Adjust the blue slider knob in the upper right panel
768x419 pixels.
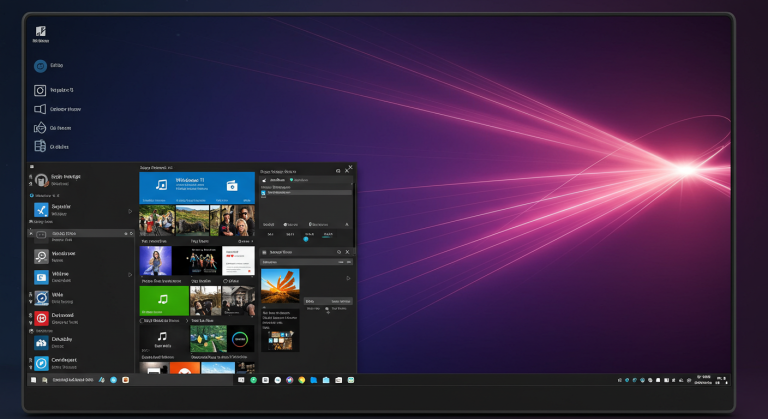pos(306,239)
